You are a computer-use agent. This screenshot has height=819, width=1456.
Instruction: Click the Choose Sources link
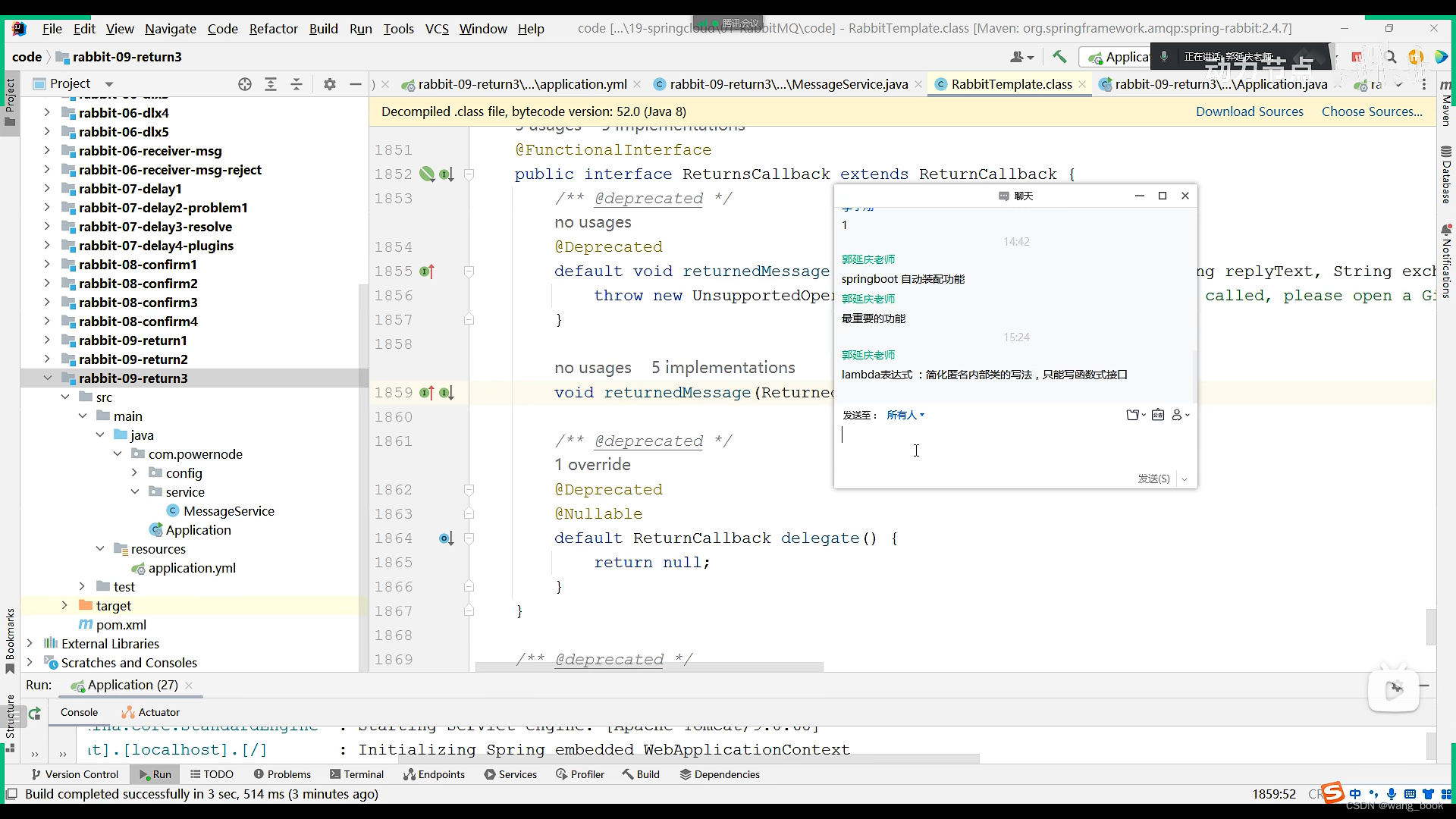click(1372, 111)
